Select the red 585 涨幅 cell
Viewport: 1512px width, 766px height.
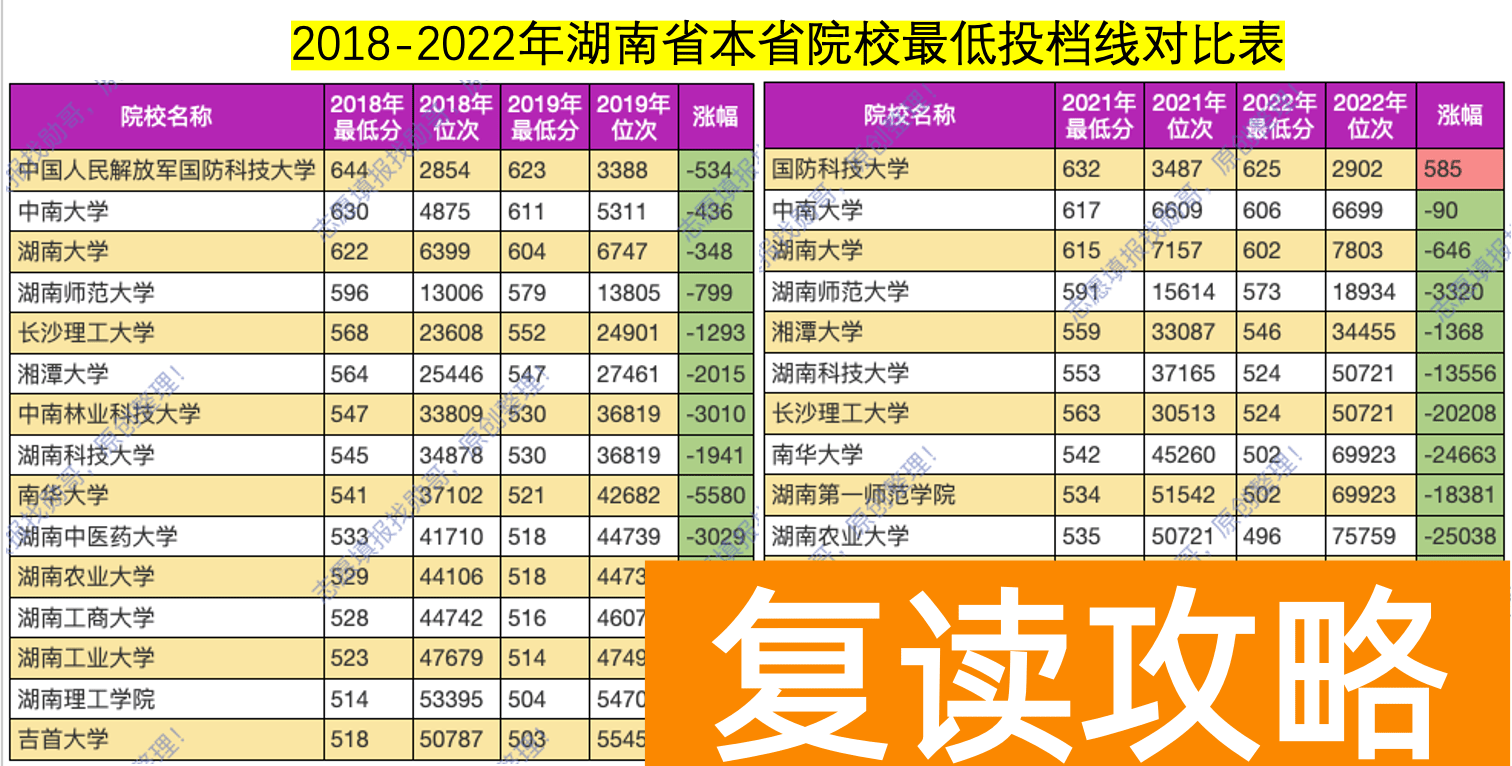point(1459,170)
